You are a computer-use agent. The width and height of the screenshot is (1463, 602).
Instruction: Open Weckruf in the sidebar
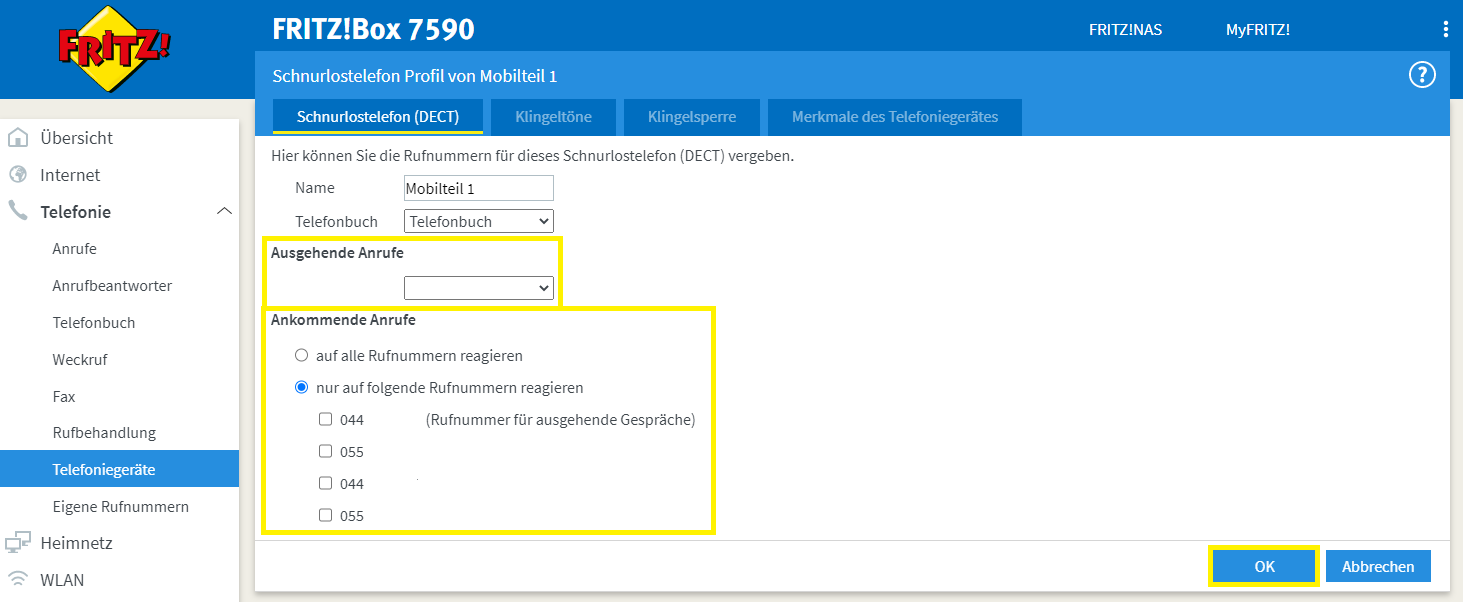coord(80,359)
